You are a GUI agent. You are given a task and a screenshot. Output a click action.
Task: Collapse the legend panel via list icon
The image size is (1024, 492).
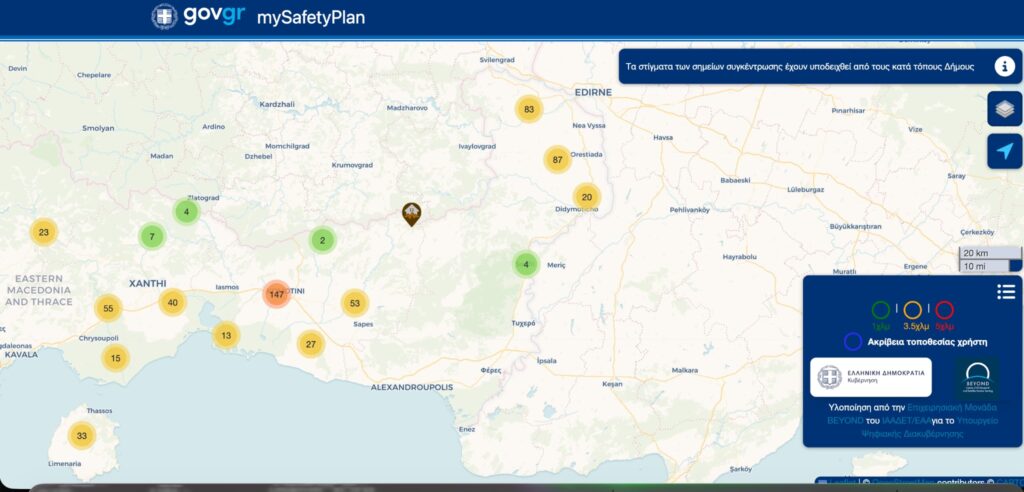[1005, 291]
